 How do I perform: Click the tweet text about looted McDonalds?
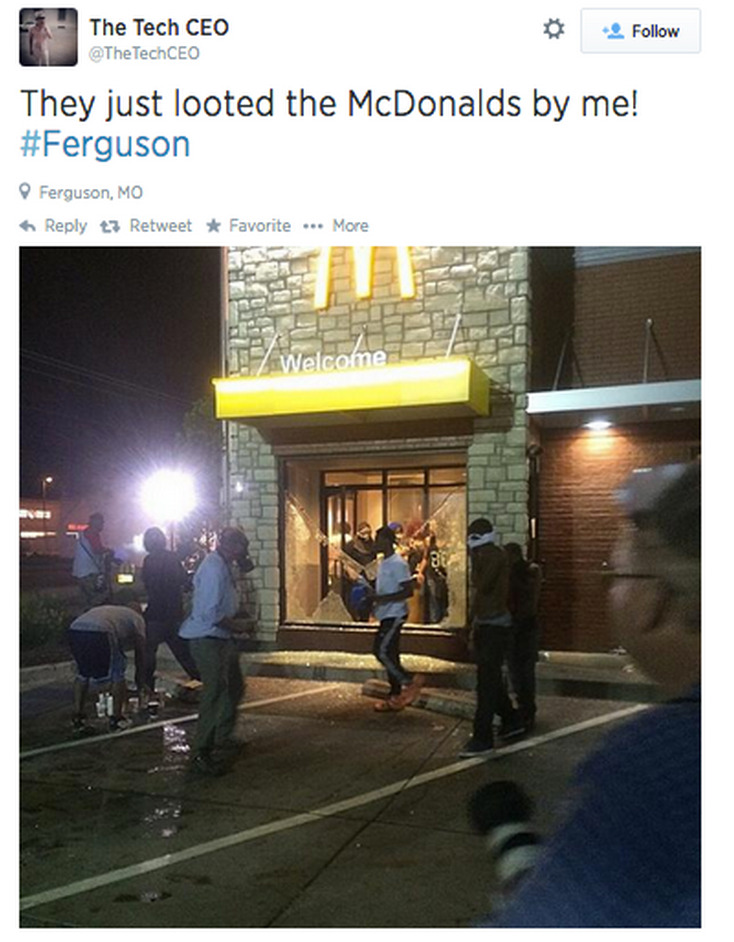point(329,104)
